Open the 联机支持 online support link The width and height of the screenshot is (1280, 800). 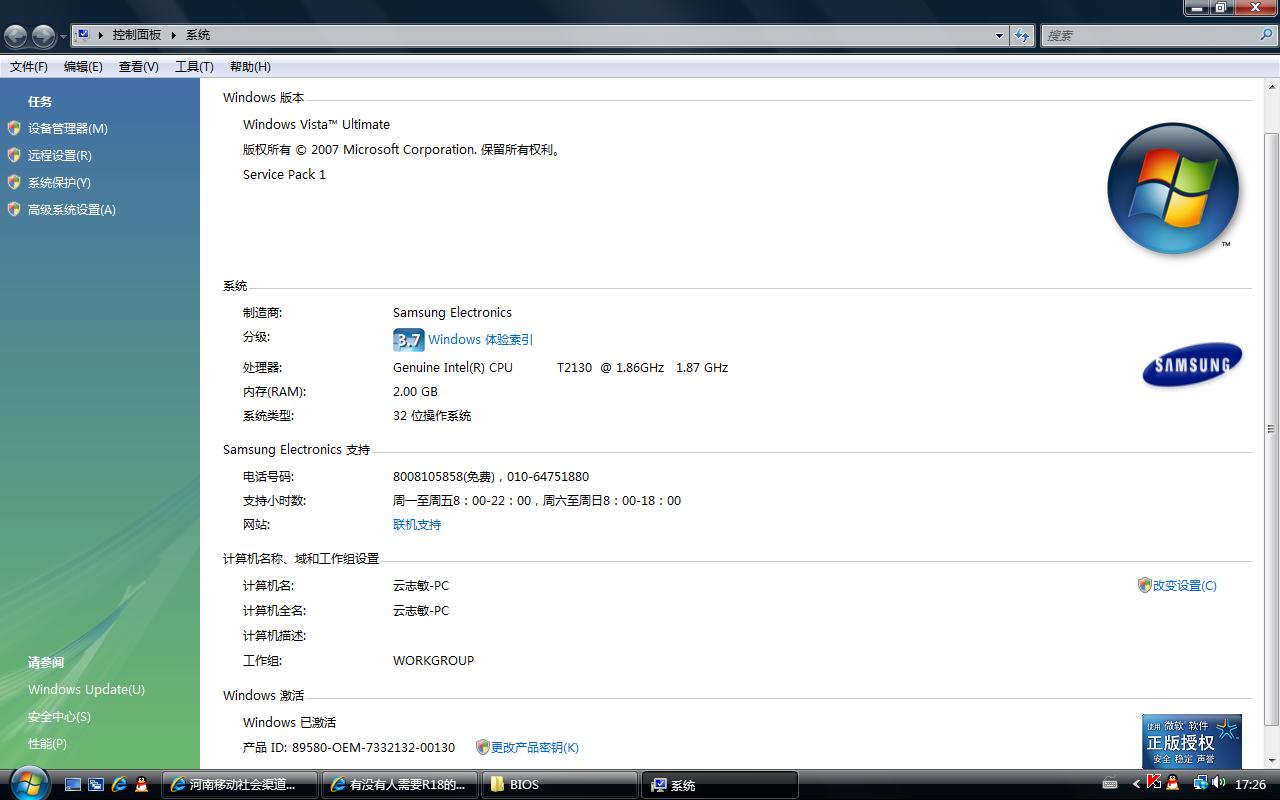click(417, 524)
